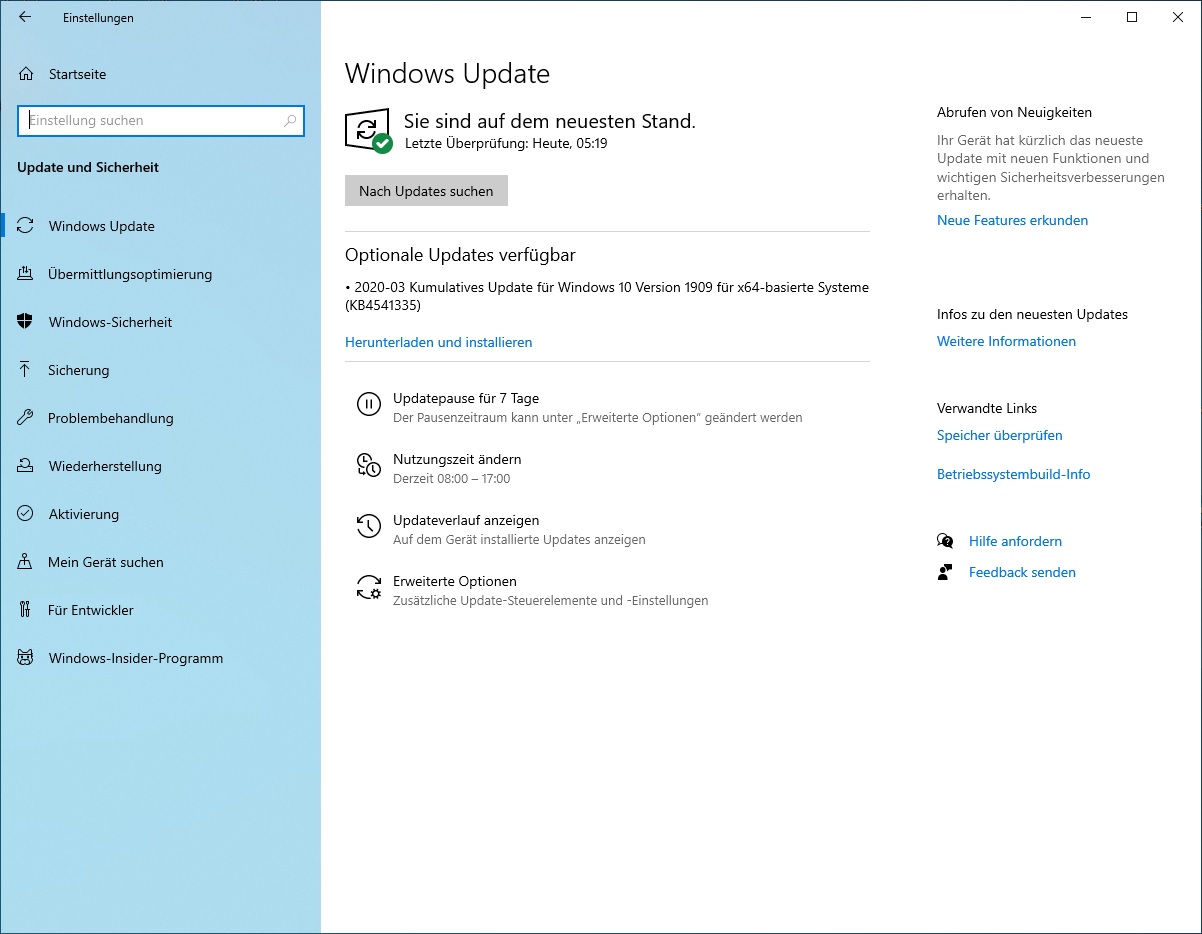Viewport: 1202px width, 934px height.
Task: Open Betriebssystembuild-Info link
Action: [1013, 474]
